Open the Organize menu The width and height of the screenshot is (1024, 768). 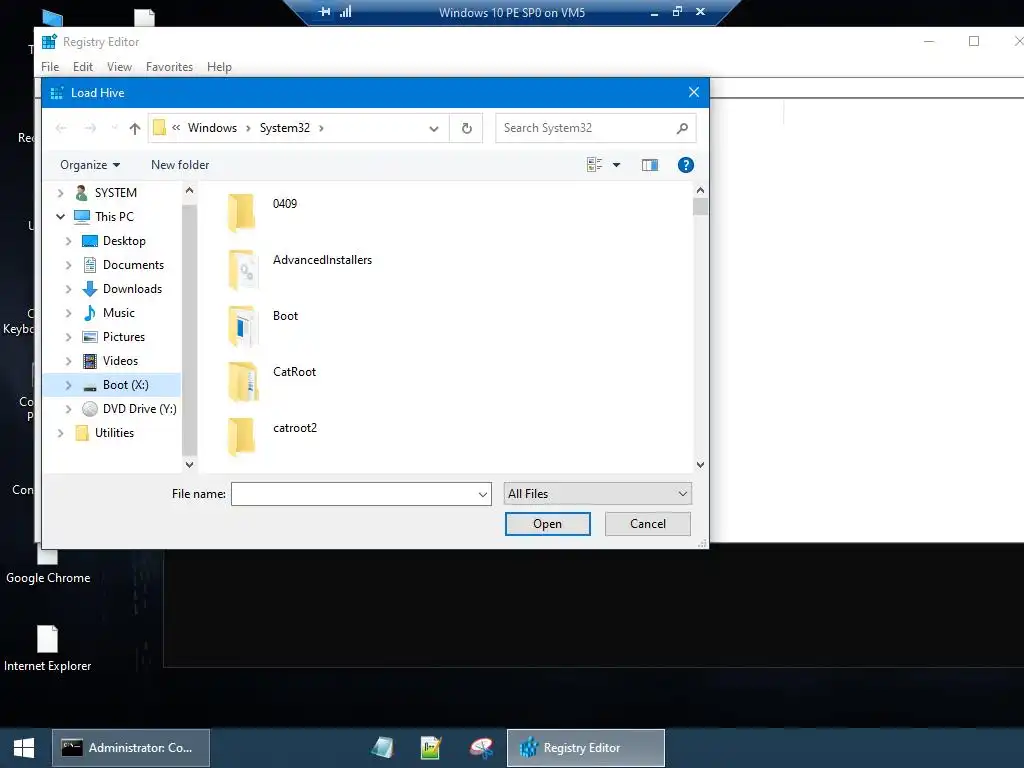pyautogui.click(x=89, y=165)
